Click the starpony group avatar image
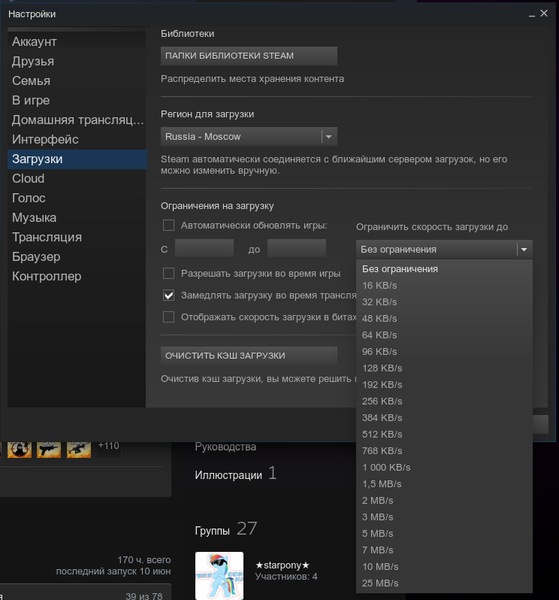Screen dimensions: 559x600 [219, 576]
